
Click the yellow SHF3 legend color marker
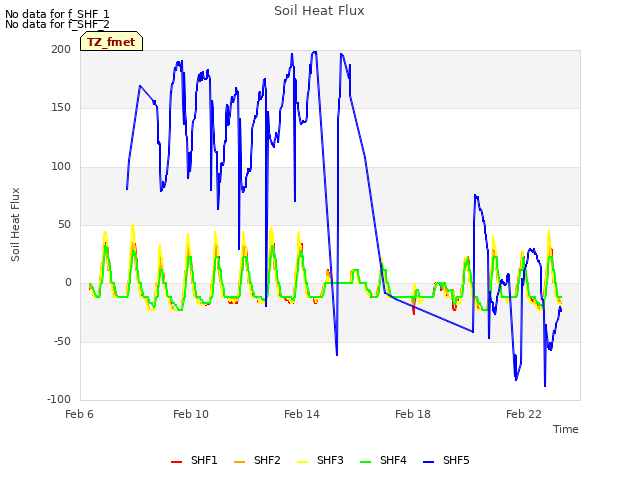(x=302, y=462)
